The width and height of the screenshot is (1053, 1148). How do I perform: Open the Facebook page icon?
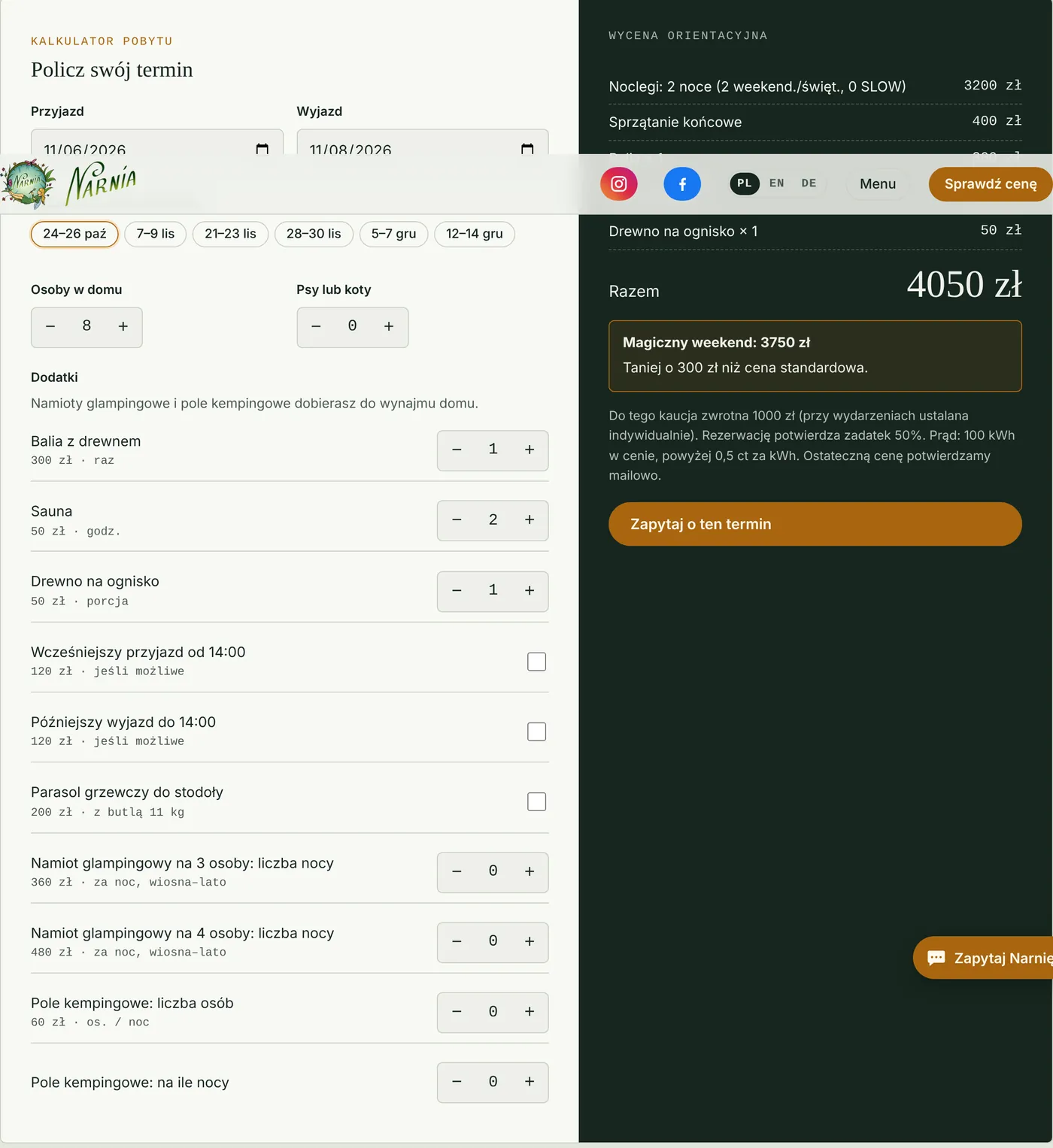click(x=682, y=184)
